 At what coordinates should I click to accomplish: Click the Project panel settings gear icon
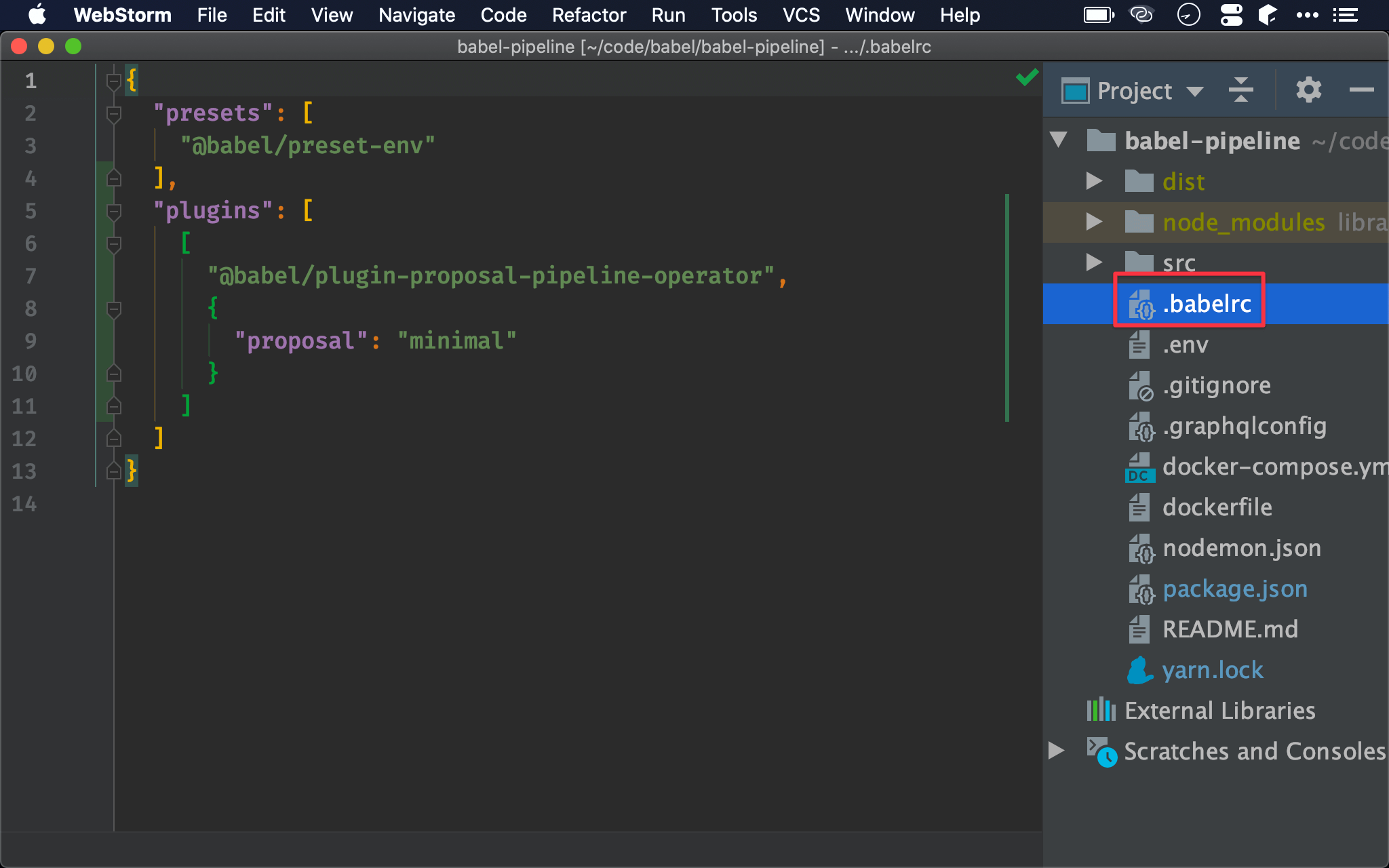1307,92
